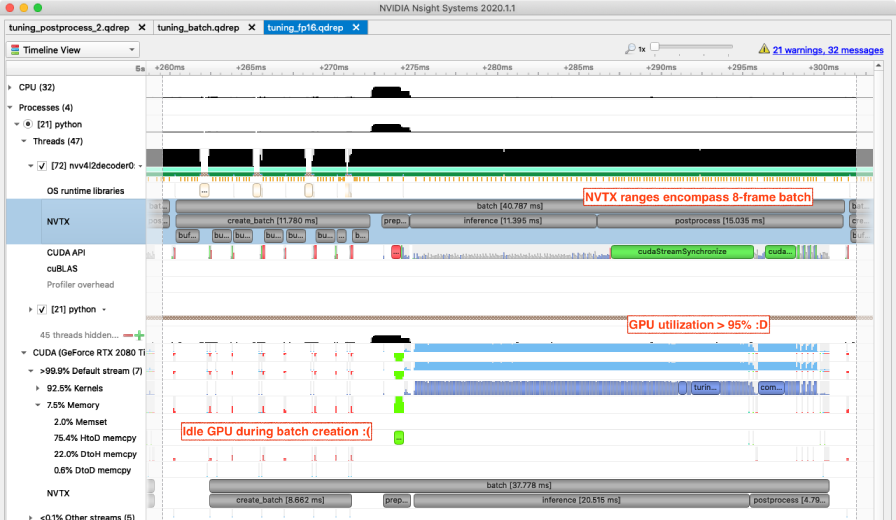Select the 22.0% DtoH memcpy row

pos(95,454)
